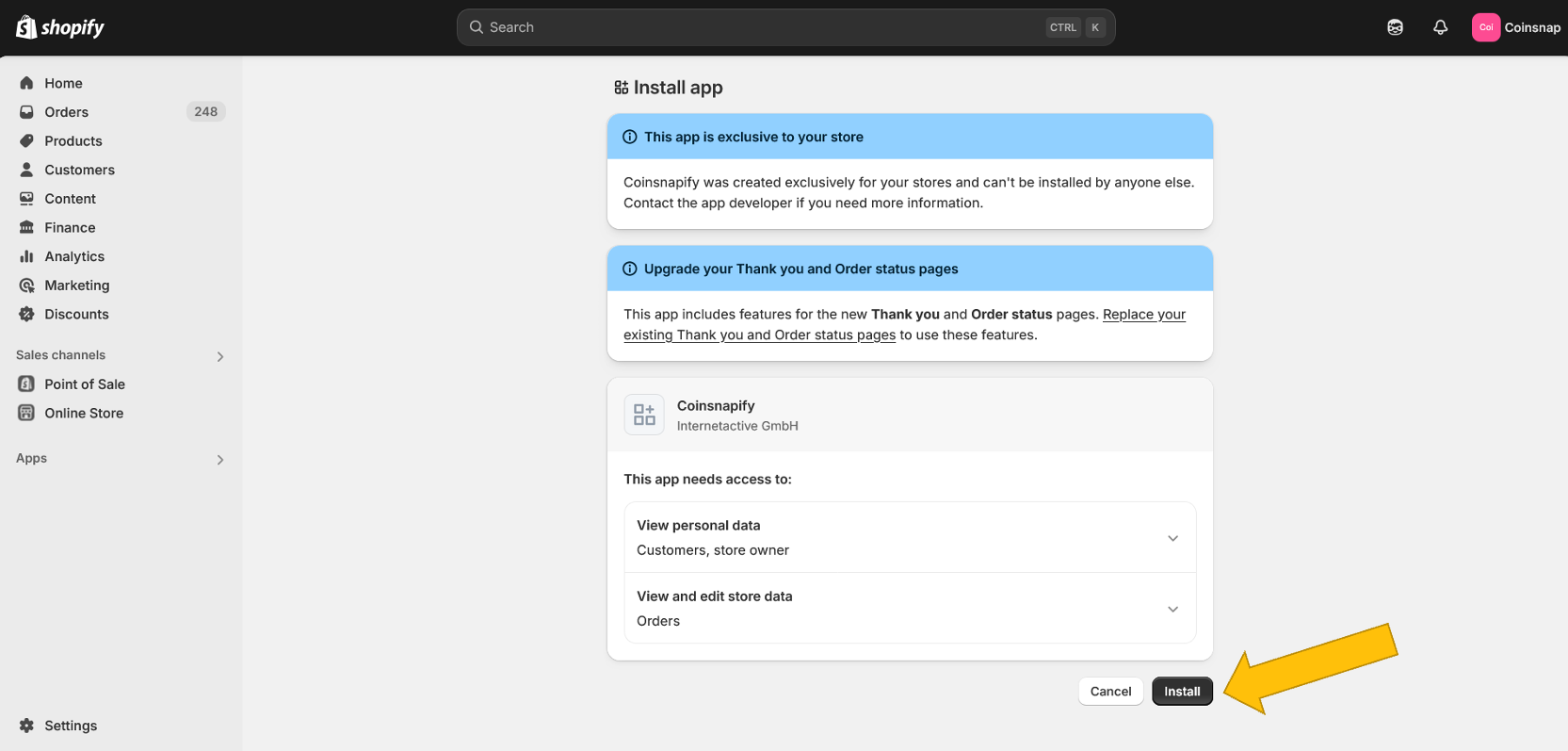The width and height of the screenshot is (1568, 751).
Task: Click the Apps section label
Action: coord(31,458)
